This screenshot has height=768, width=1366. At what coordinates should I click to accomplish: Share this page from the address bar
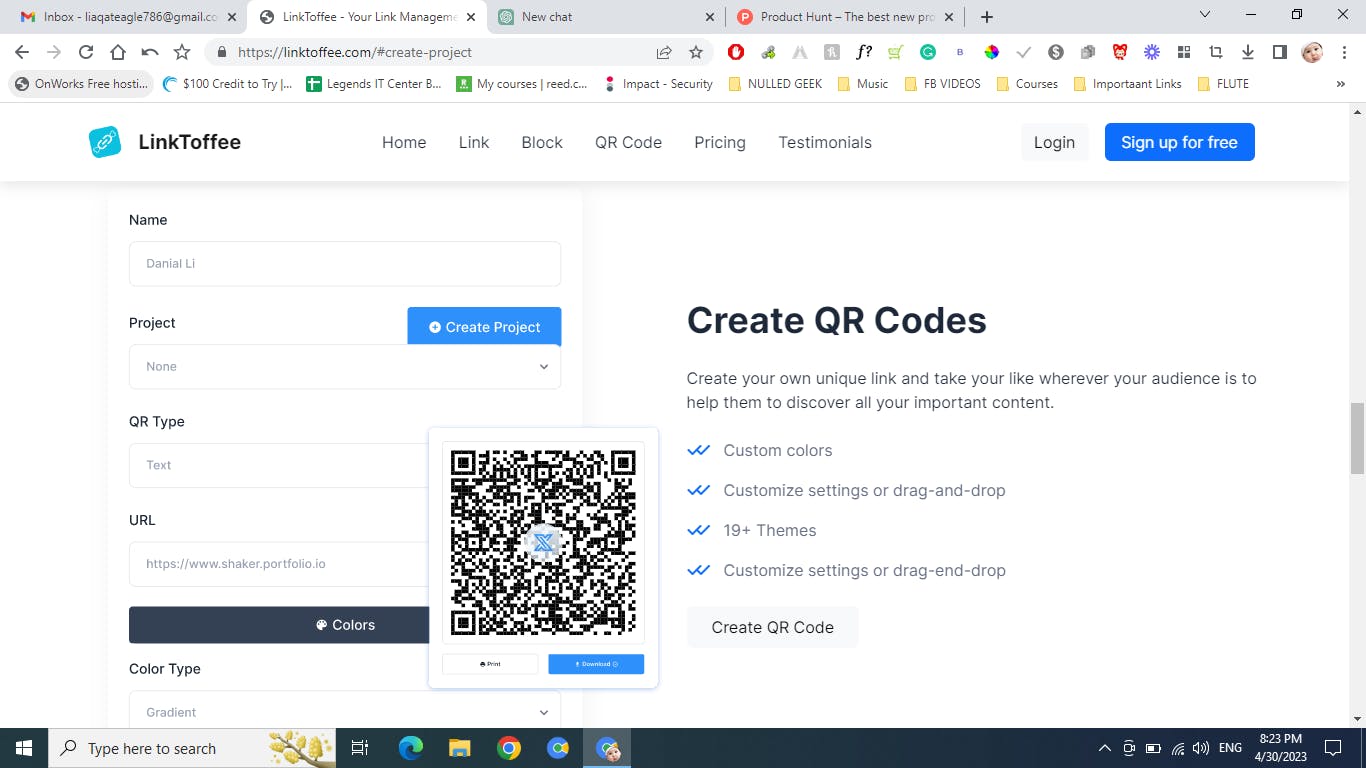[664, 52]
